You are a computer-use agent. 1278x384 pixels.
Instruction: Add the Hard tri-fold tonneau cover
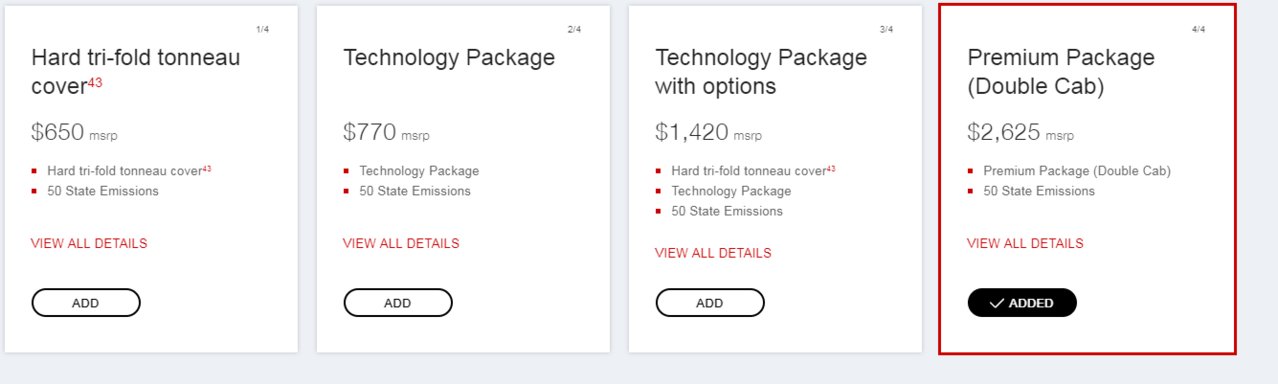(86, 303)
